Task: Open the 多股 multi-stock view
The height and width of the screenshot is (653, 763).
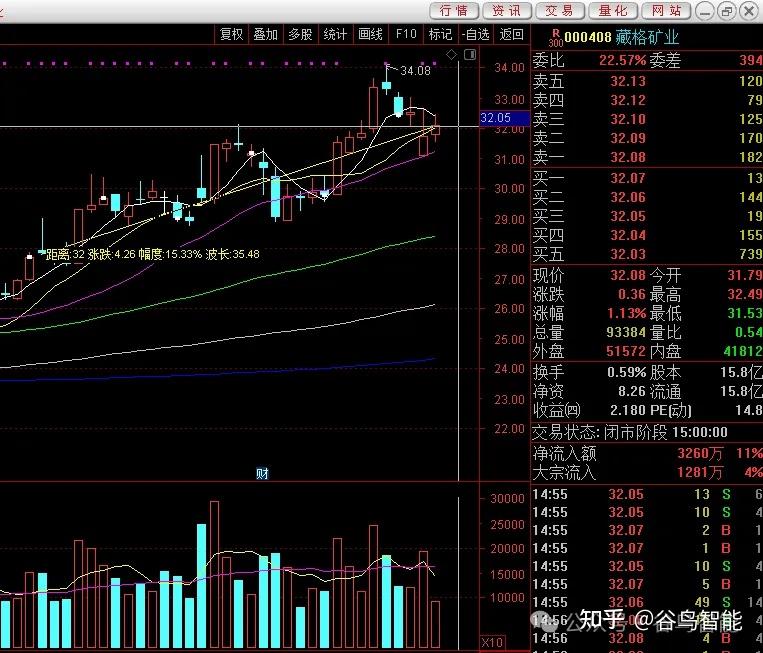Action: 300,34
